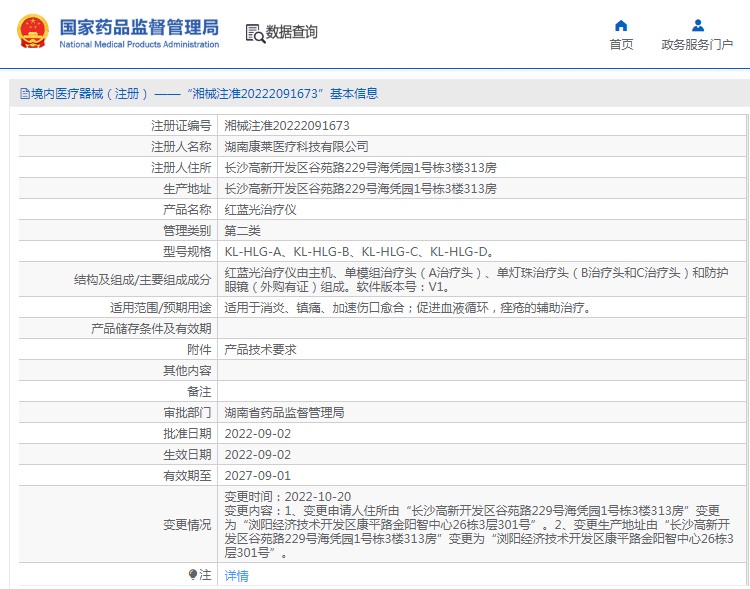Viewport: 750px width, 589px height.
Task: Click the 首页 home icon
Action: (621, 25)
